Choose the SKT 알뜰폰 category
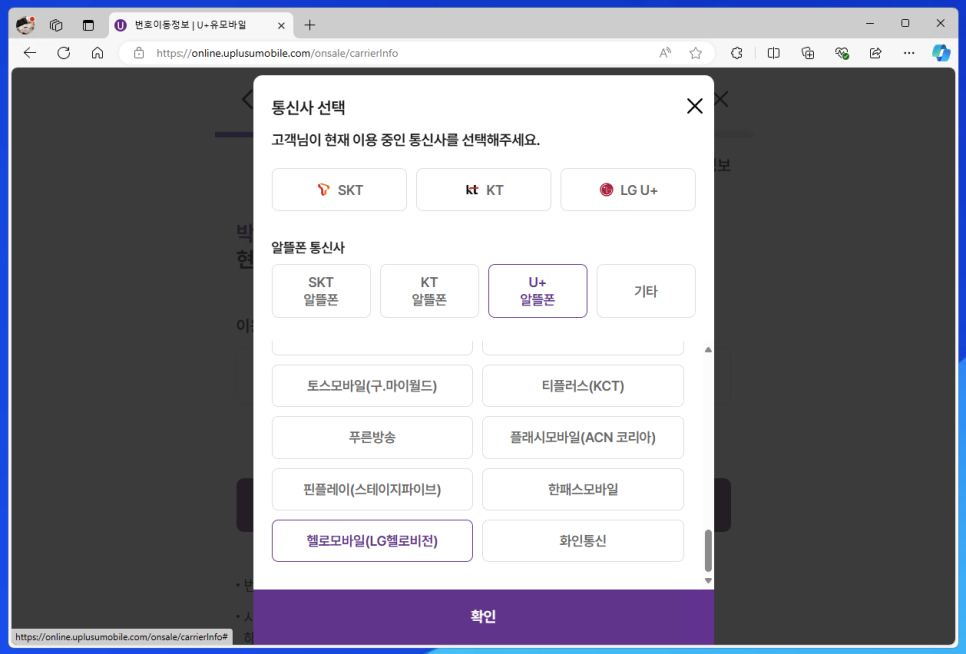Image resolution: width=966 pixels, height=654 pixels. 321,291
